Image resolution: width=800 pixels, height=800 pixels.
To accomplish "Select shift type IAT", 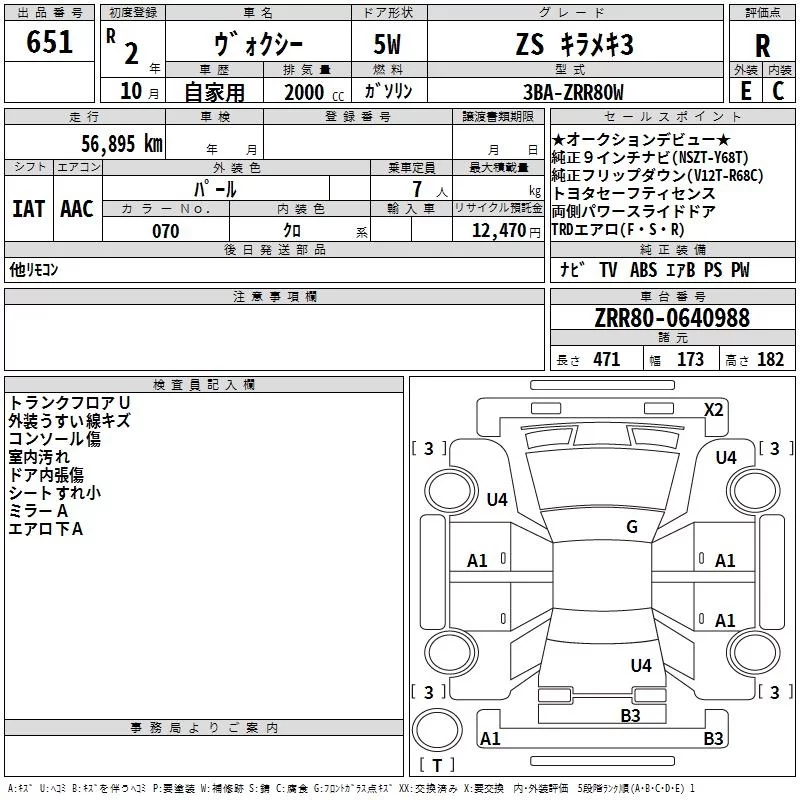I will pyautogui.click(x=29, y=209).
